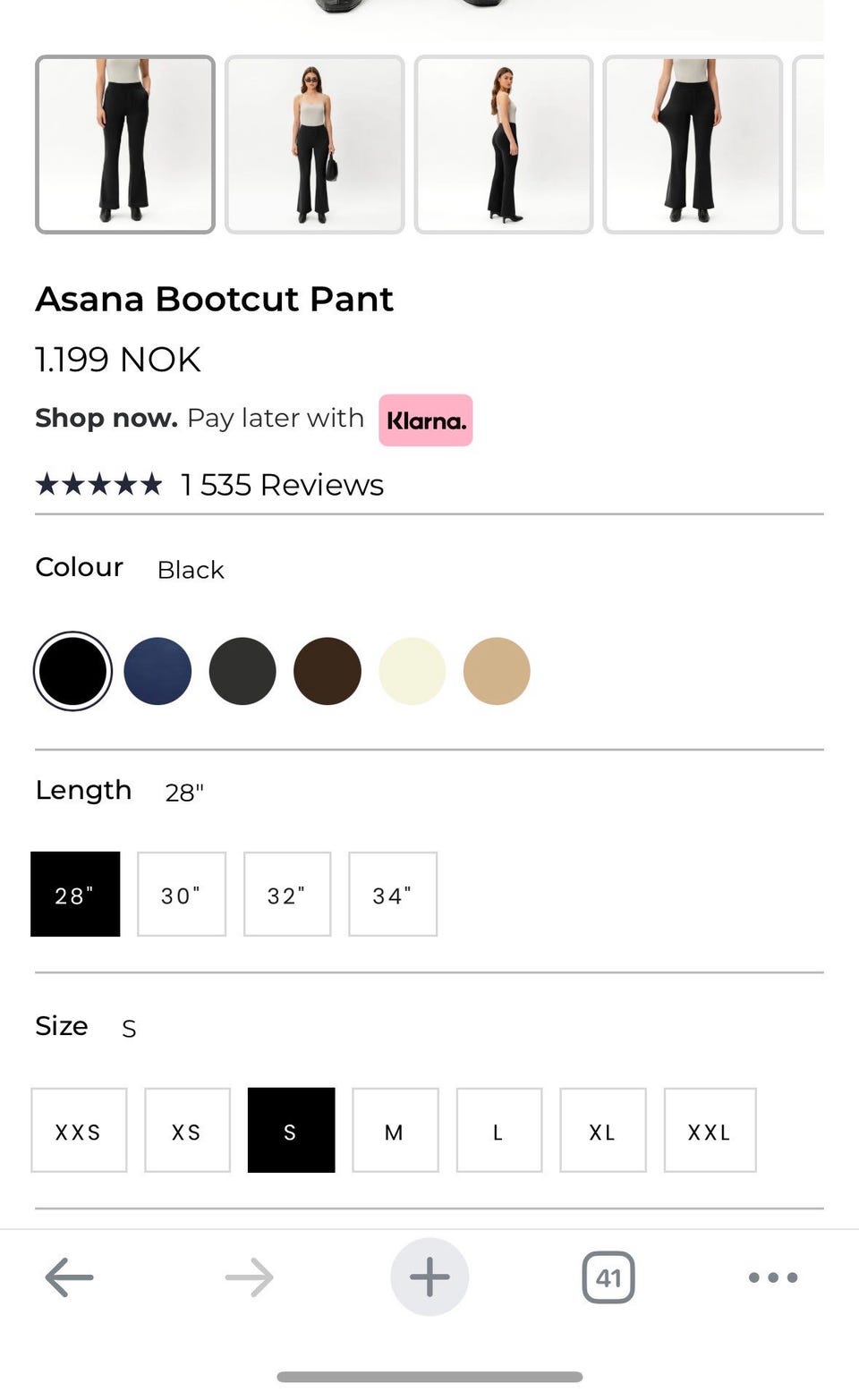Screen dimensions: 859x1400
Task: Tap the browser back arrow
Action: (x=70, y=1277)
